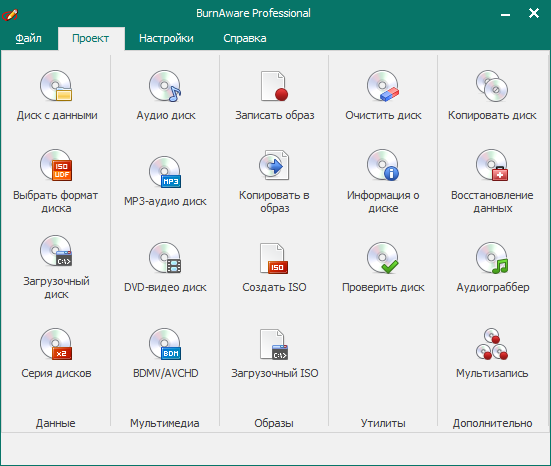The height and width of the screenshot is (466, 551).
Task: Open the MP3-аудио диск icon
Action: click(x=165, y=172)
